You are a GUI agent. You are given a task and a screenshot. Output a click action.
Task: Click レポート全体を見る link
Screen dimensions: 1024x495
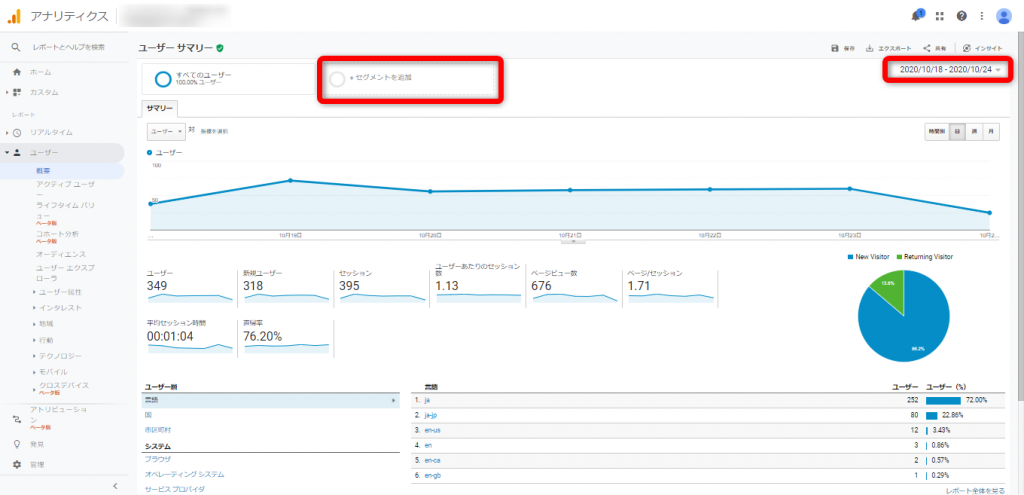click(976, 490)
